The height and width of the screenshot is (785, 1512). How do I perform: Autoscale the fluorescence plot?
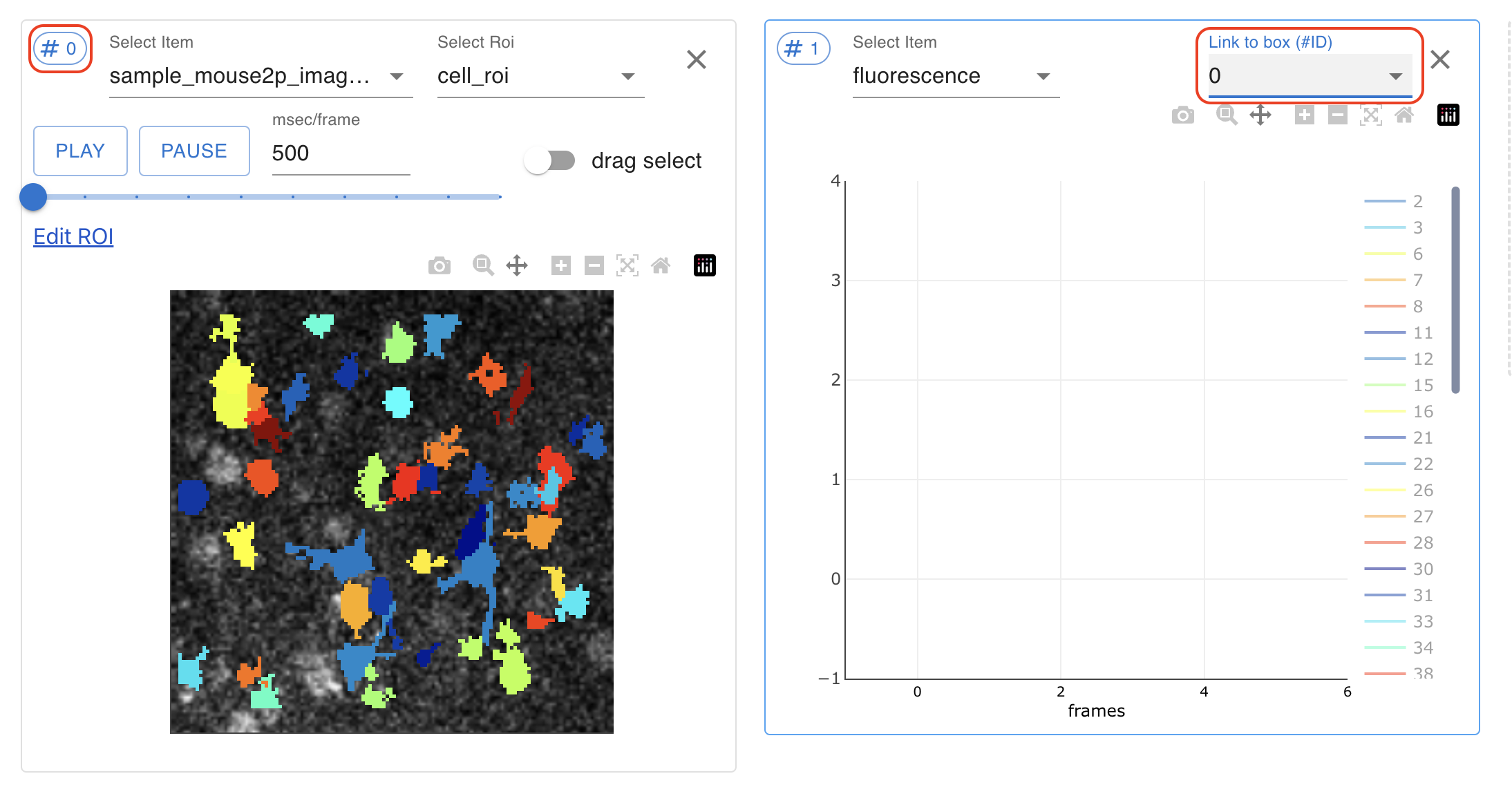coord(1371,115)
